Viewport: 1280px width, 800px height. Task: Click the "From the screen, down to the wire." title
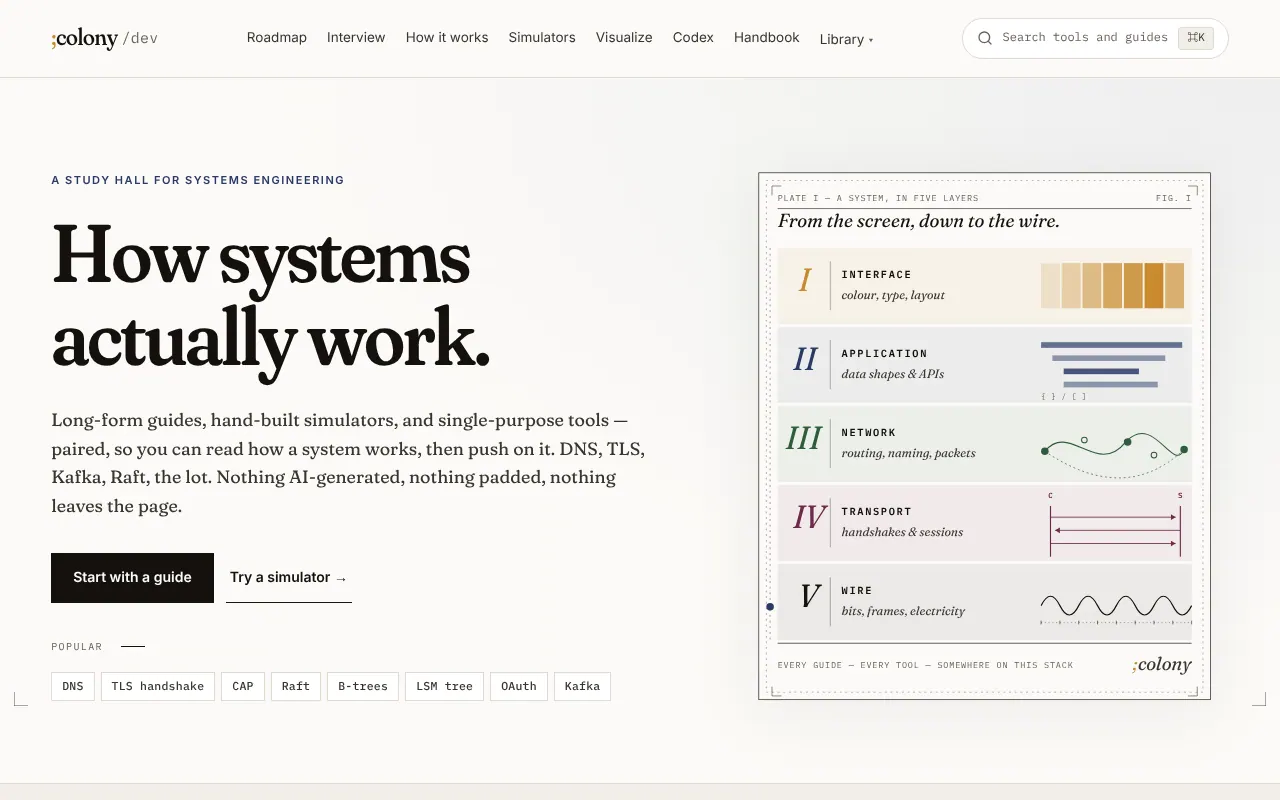tap(919, 221)
